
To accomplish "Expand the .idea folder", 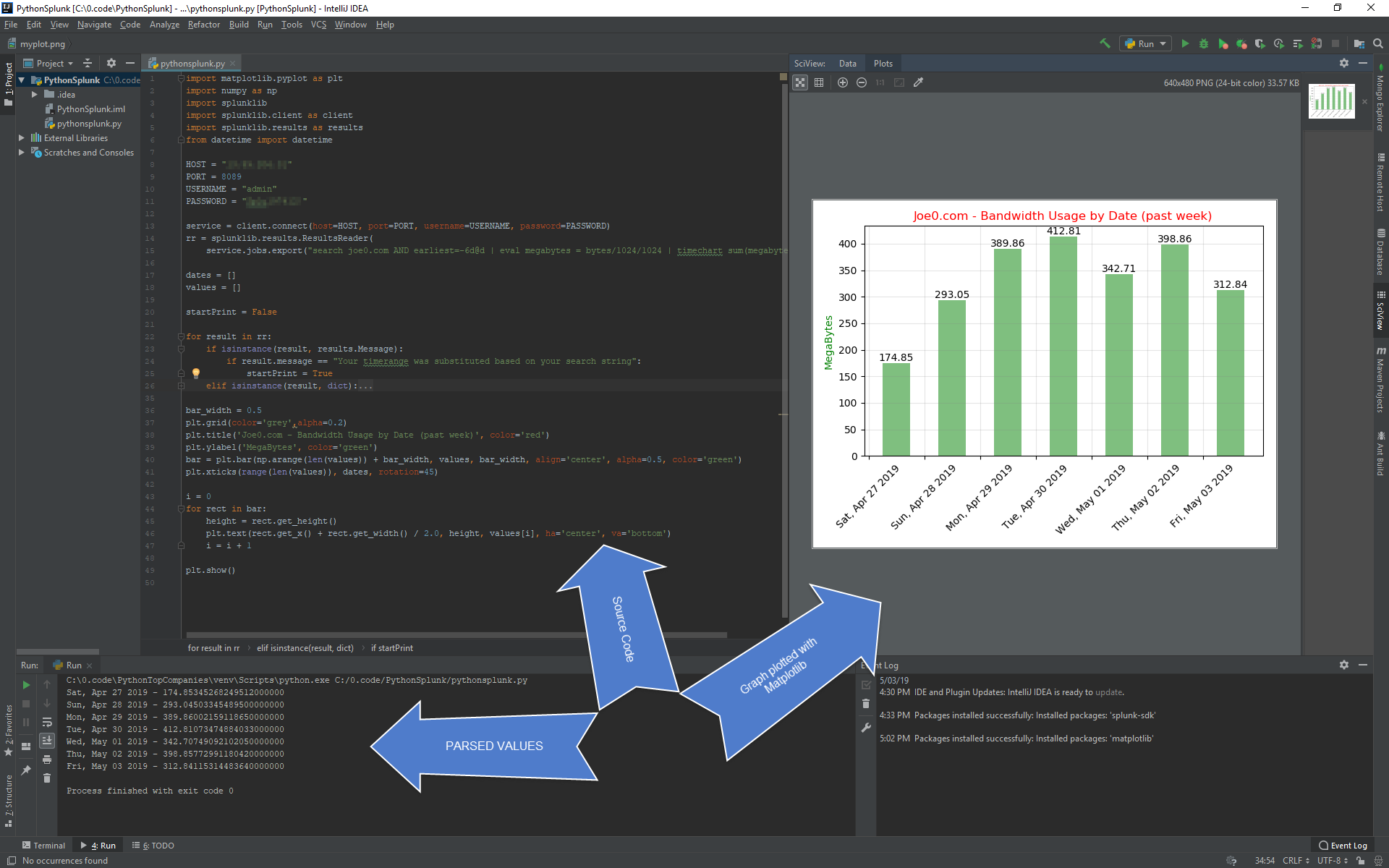I will click(x=34, y=95).
